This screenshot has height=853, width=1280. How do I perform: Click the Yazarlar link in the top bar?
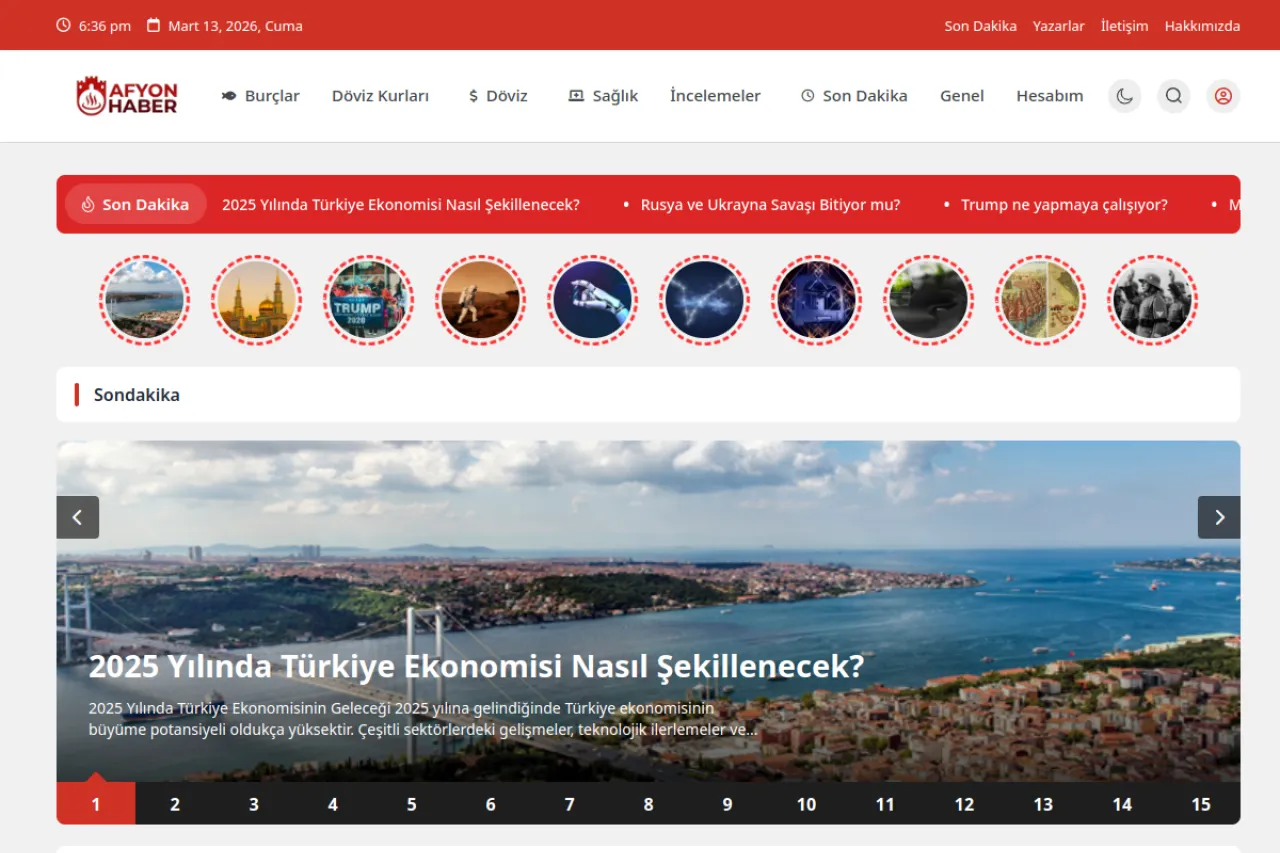1058,26
